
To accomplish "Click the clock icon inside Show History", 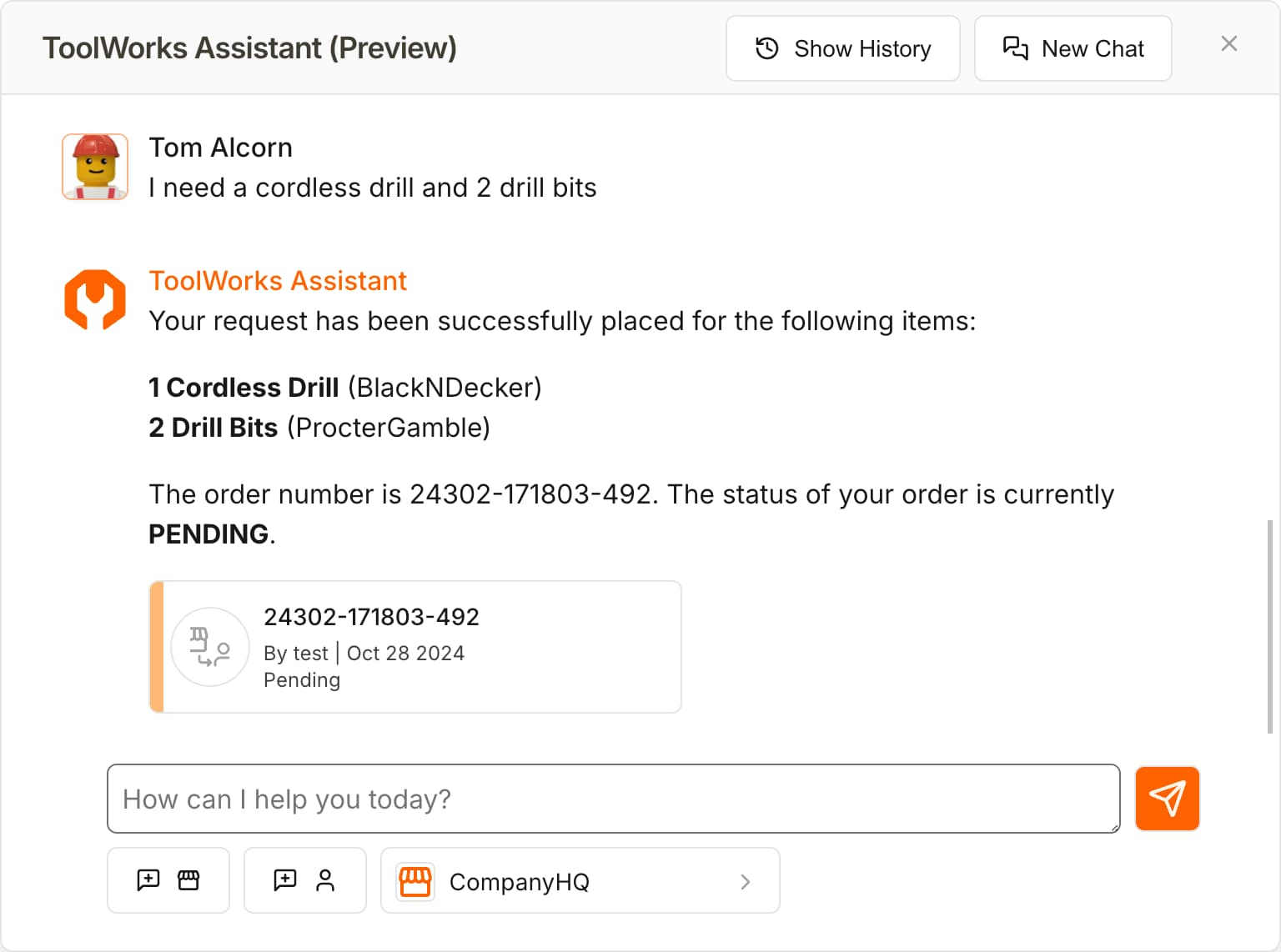I will tap(765, 48).
